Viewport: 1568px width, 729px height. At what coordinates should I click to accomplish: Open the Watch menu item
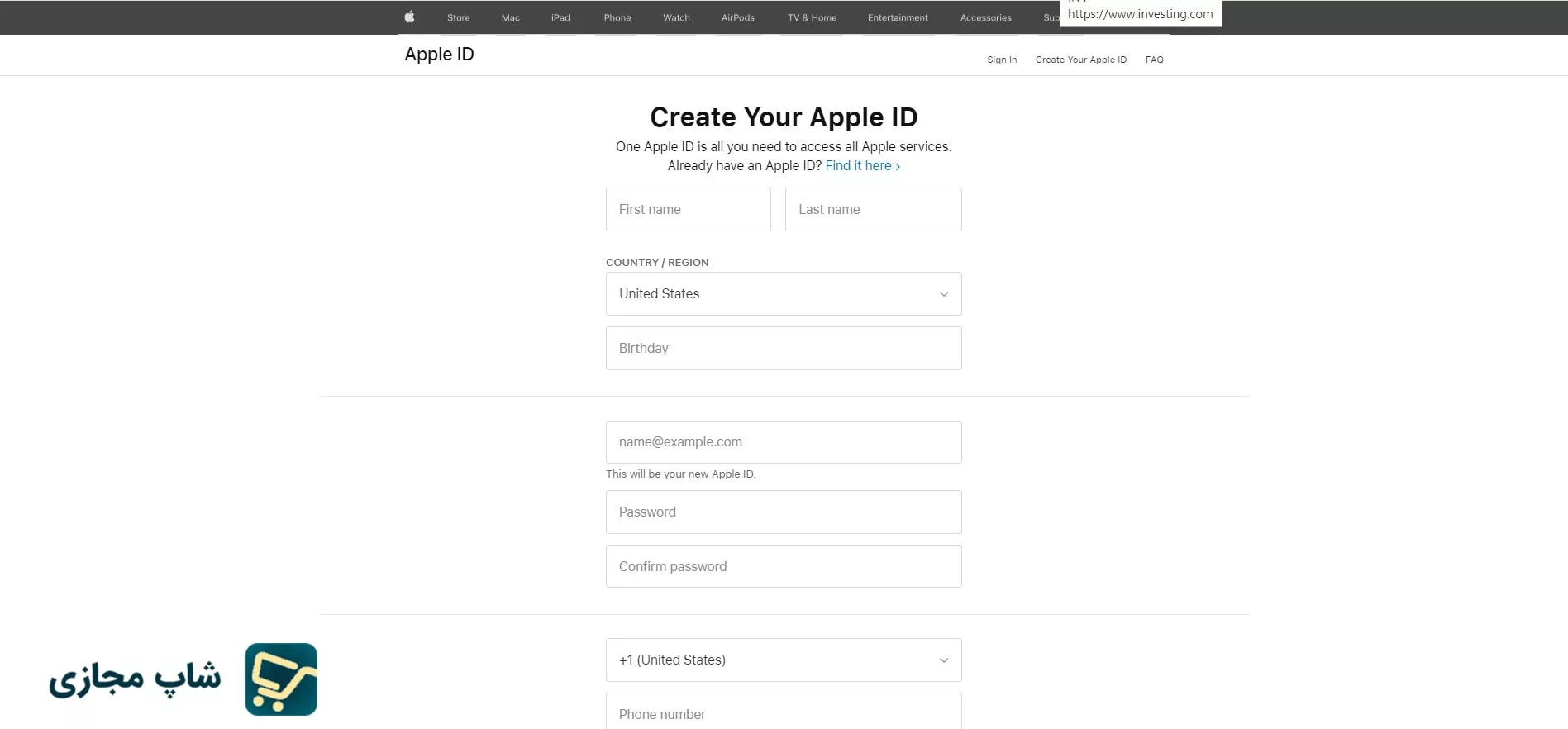tap(676, 17)
